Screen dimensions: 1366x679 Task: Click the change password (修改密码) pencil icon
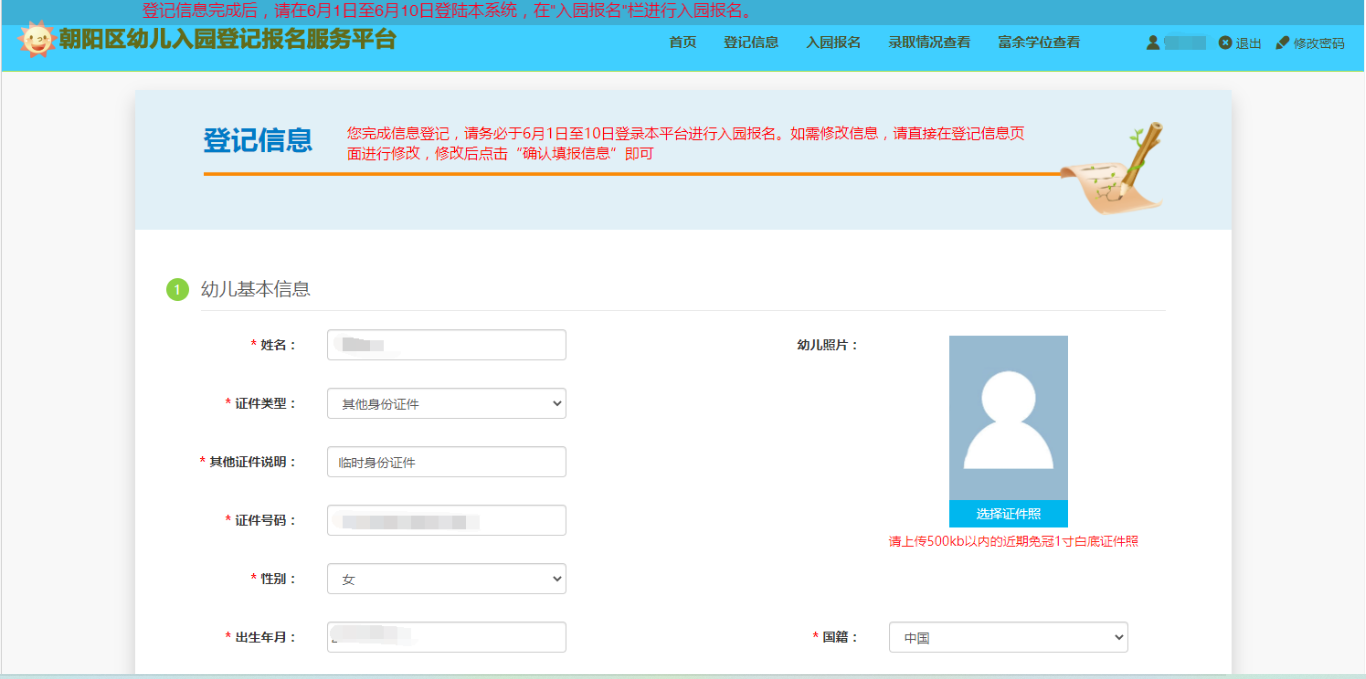1282,43
